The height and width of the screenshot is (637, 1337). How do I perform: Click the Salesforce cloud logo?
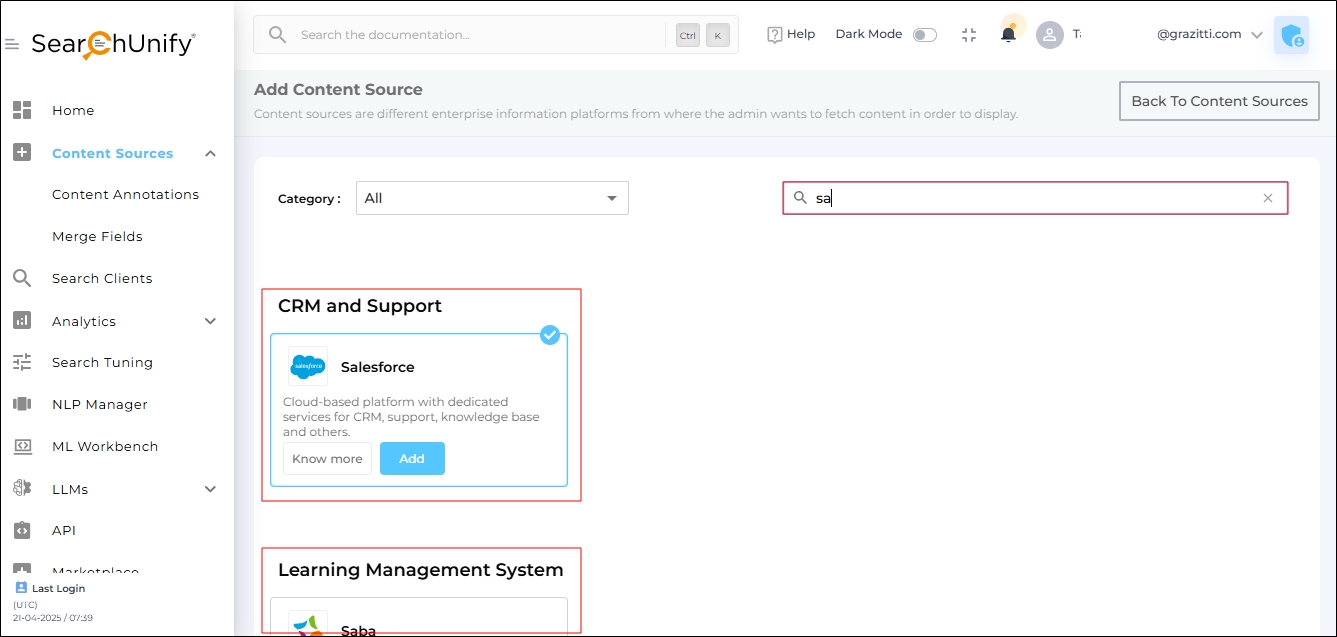click(308, 367)
